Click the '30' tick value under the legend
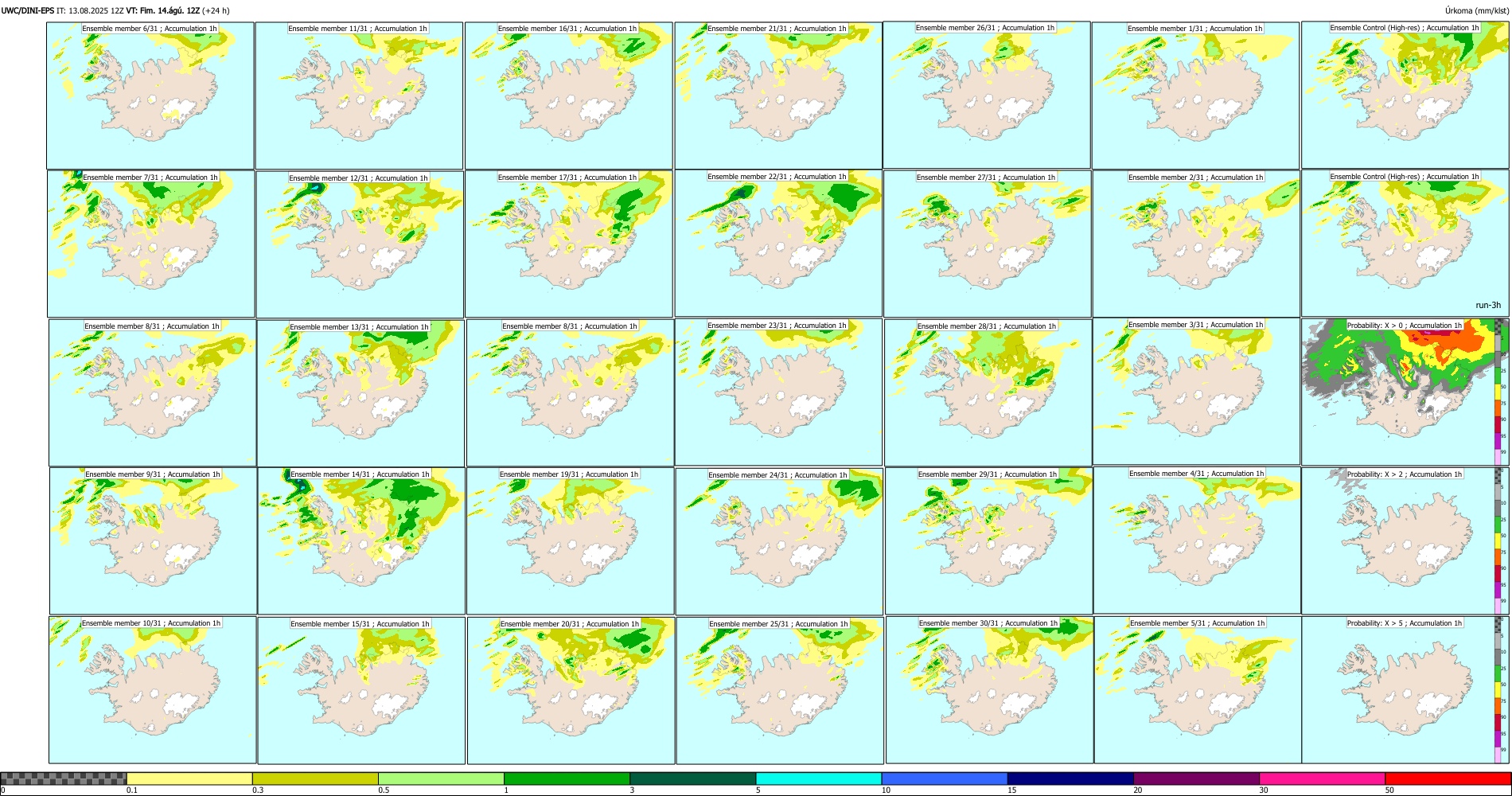This screenshot has height=796, width=1512. click(x=1264, y=790)
